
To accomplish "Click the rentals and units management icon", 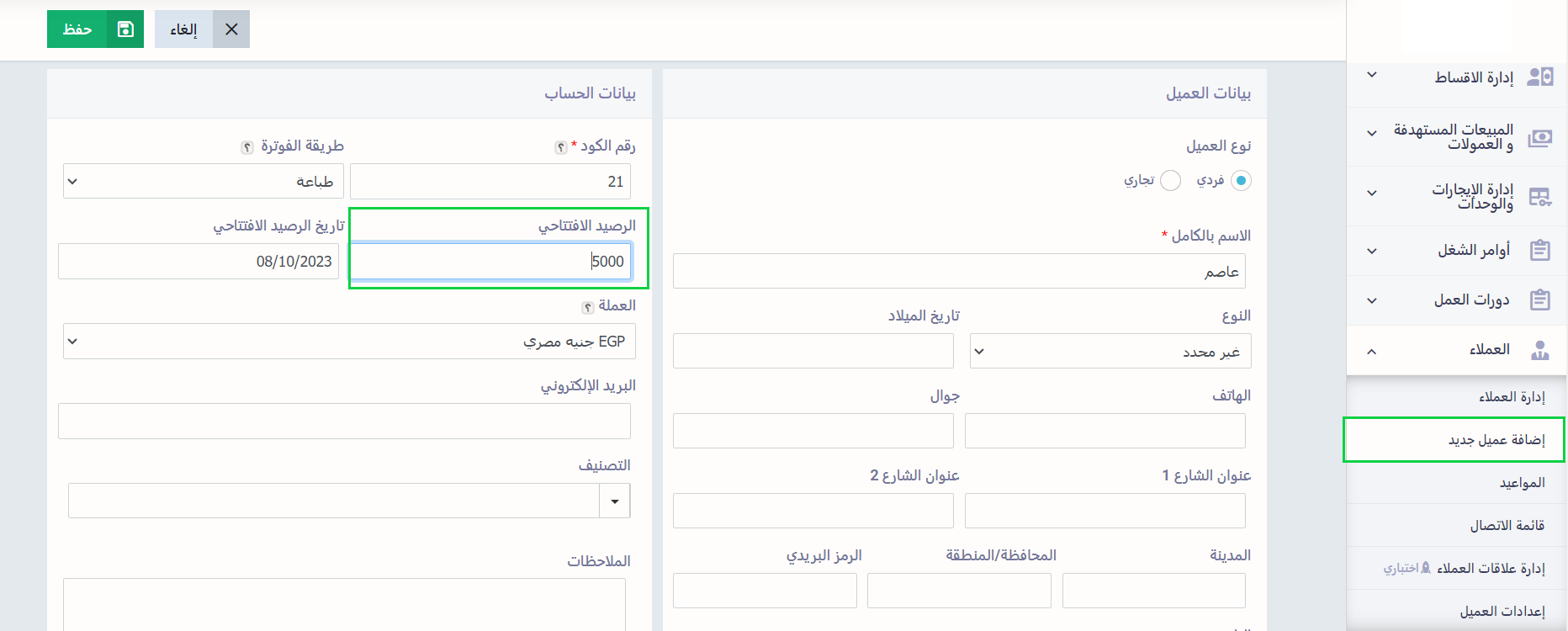I will point(1539,197).
